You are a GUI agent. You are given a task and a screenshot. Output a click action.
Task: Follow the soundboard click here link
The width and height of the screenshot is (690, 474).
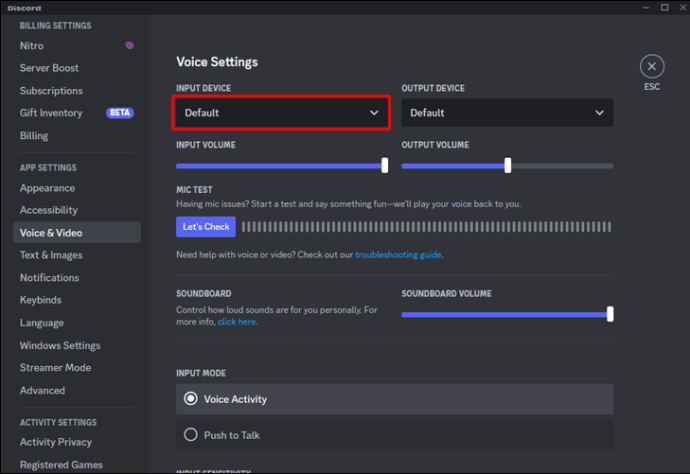click(237, 322)
